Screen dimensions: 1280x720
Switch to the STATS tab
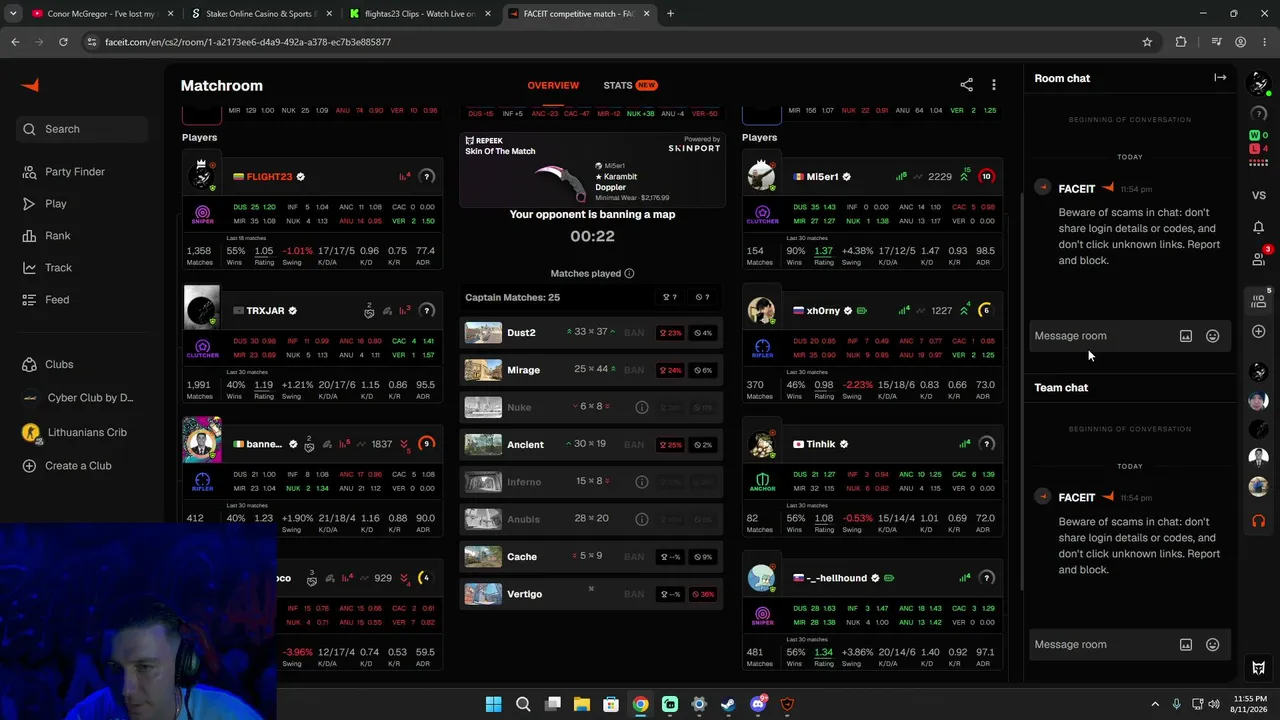click(x=629, y=85)
